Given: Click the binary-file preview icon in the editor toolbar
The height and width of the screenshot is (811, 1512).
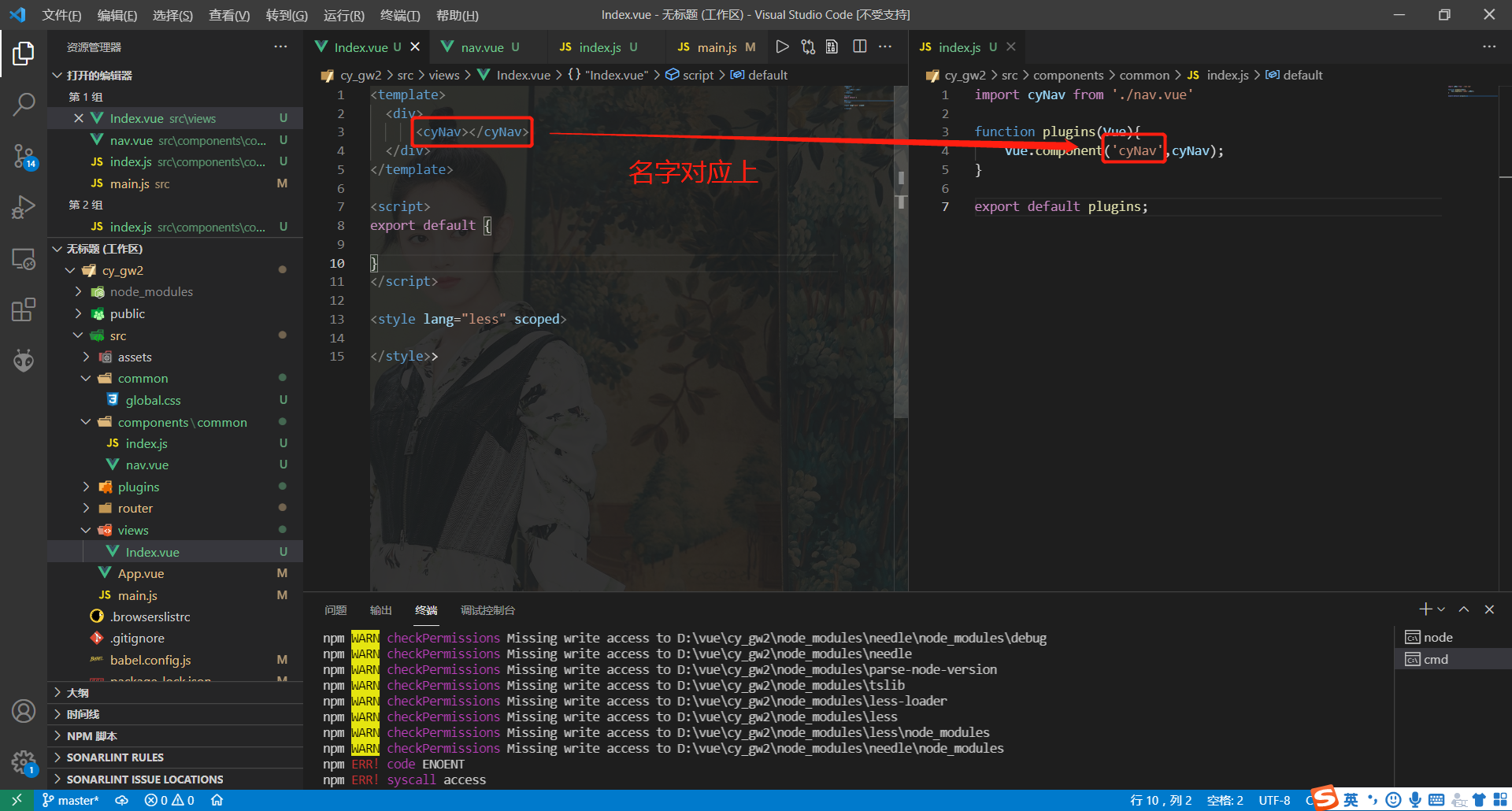Looking at the screenshot, I should 832,47.
